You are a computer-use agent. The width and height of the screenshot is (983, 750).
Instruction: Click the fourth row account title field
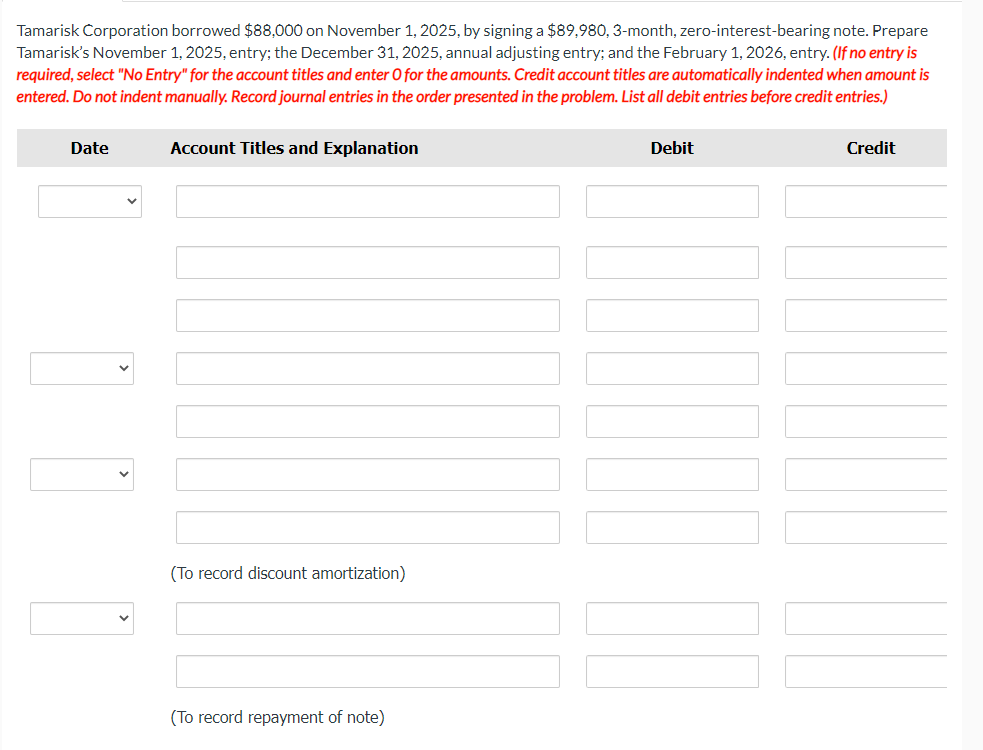pyautogui.click(x=368, y=368)
